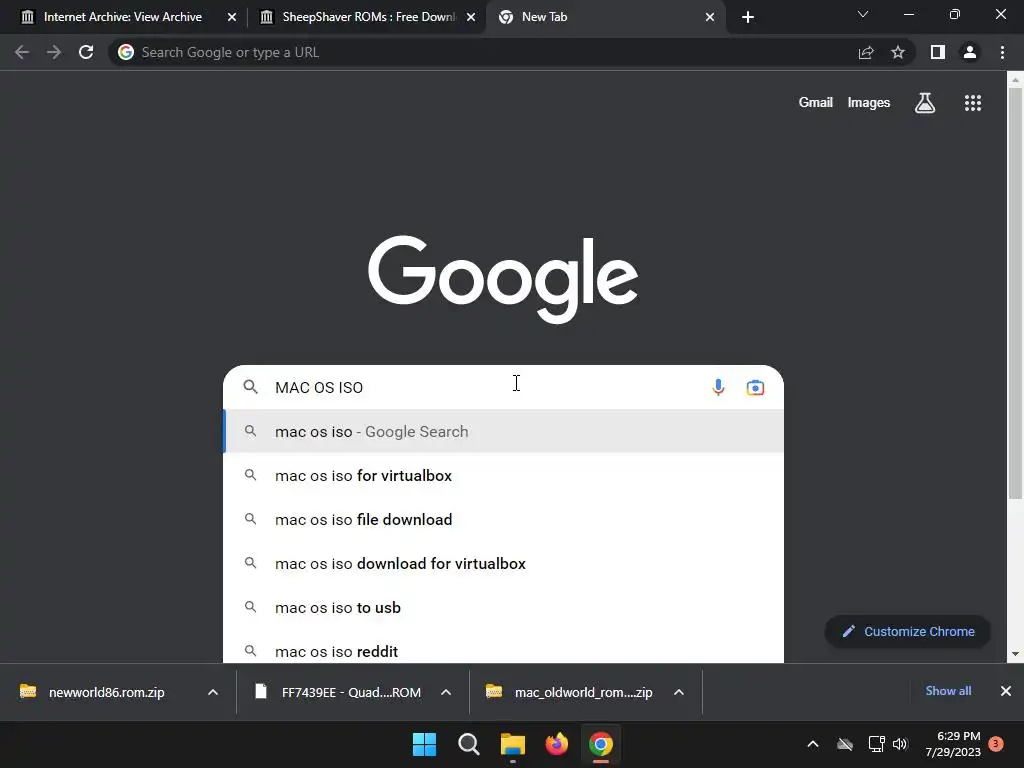Open the Windows Start menu
The width and height of the screenshot is (1024, 768).
coord(424,744)
